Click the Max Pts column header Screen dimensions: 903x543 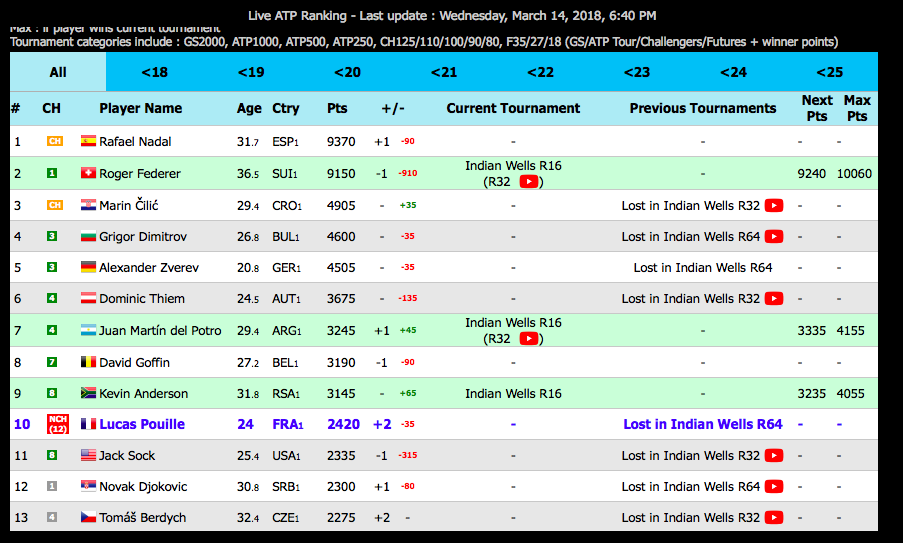click(x=857, y=108)
